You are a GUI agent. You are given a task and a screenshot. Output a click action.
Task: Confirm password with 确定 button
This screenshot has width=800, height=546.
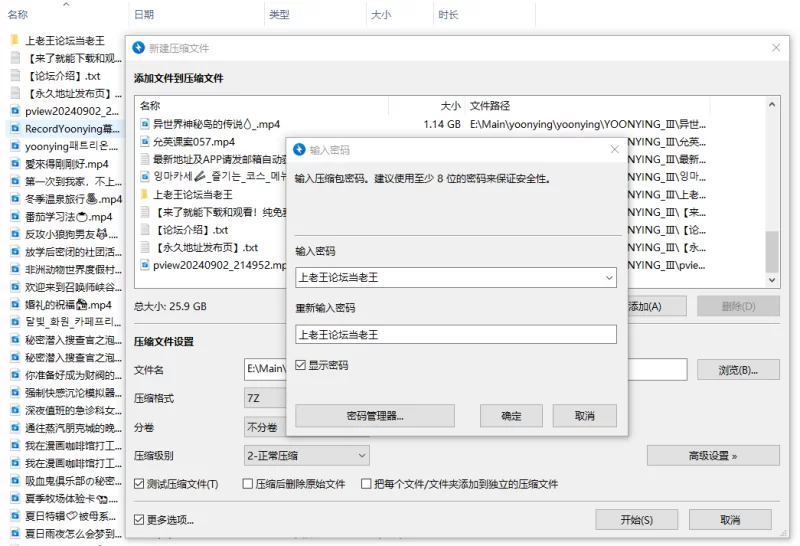pos(511,416)
